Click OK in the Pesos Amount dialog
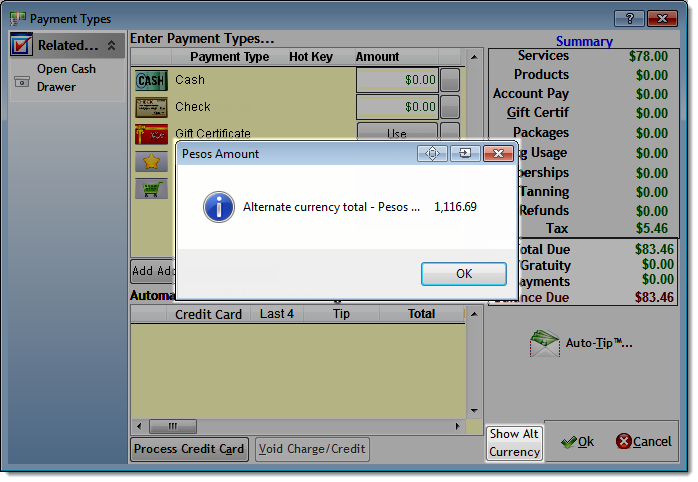The image size is (698, 482). coord(463,274)
